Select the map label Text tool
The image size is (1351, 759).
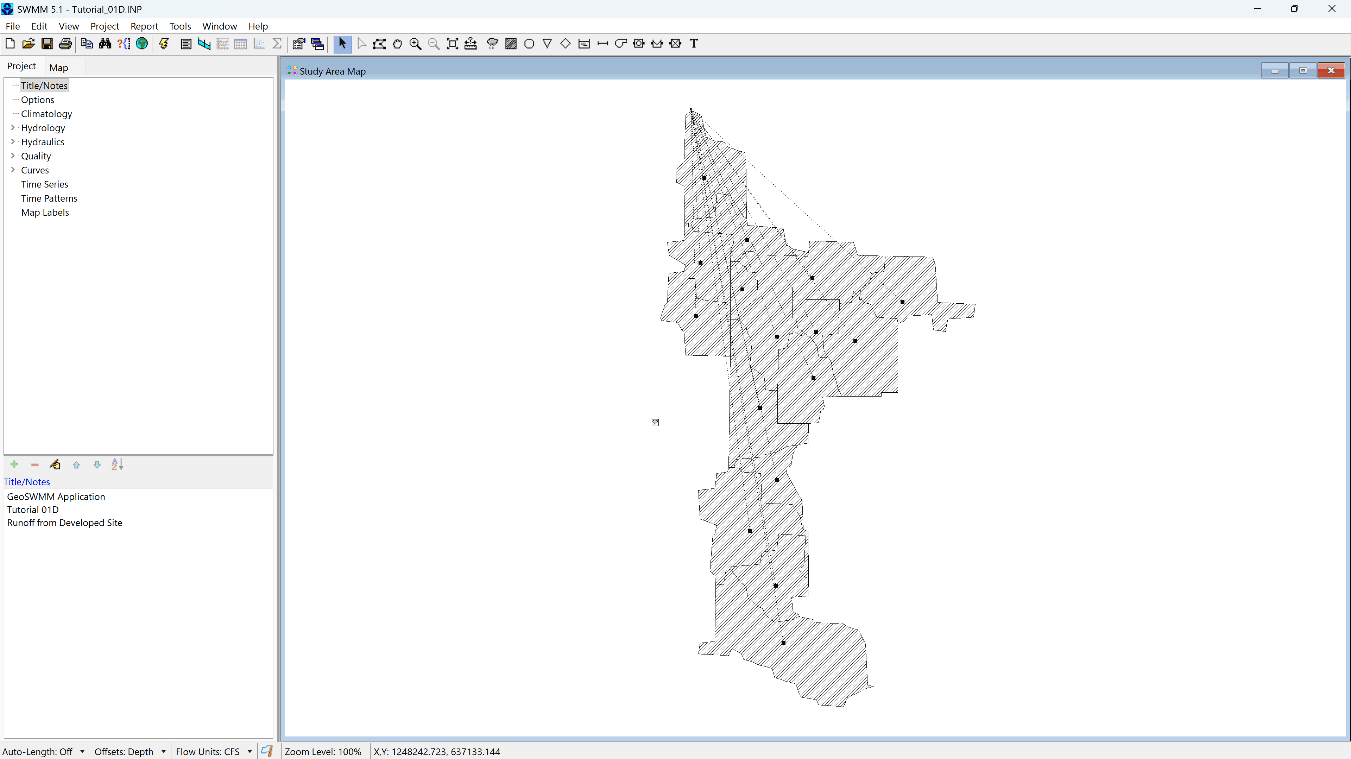[x=693, y=44]
